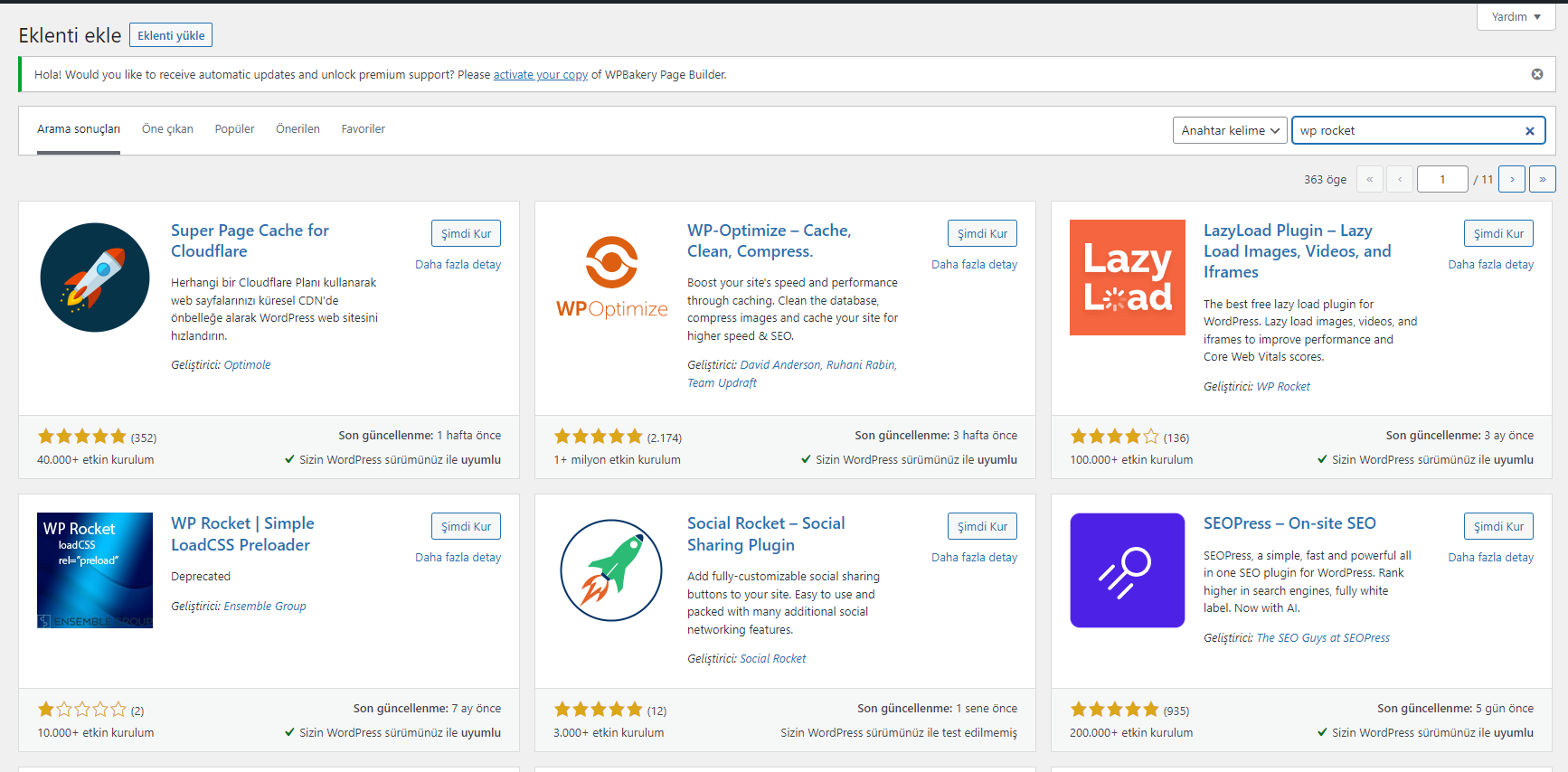Viewport: 1568px width, 772px height.
Task: Open the Super Page Cache for Cloudflare title
Action: [x=250, y=240]
